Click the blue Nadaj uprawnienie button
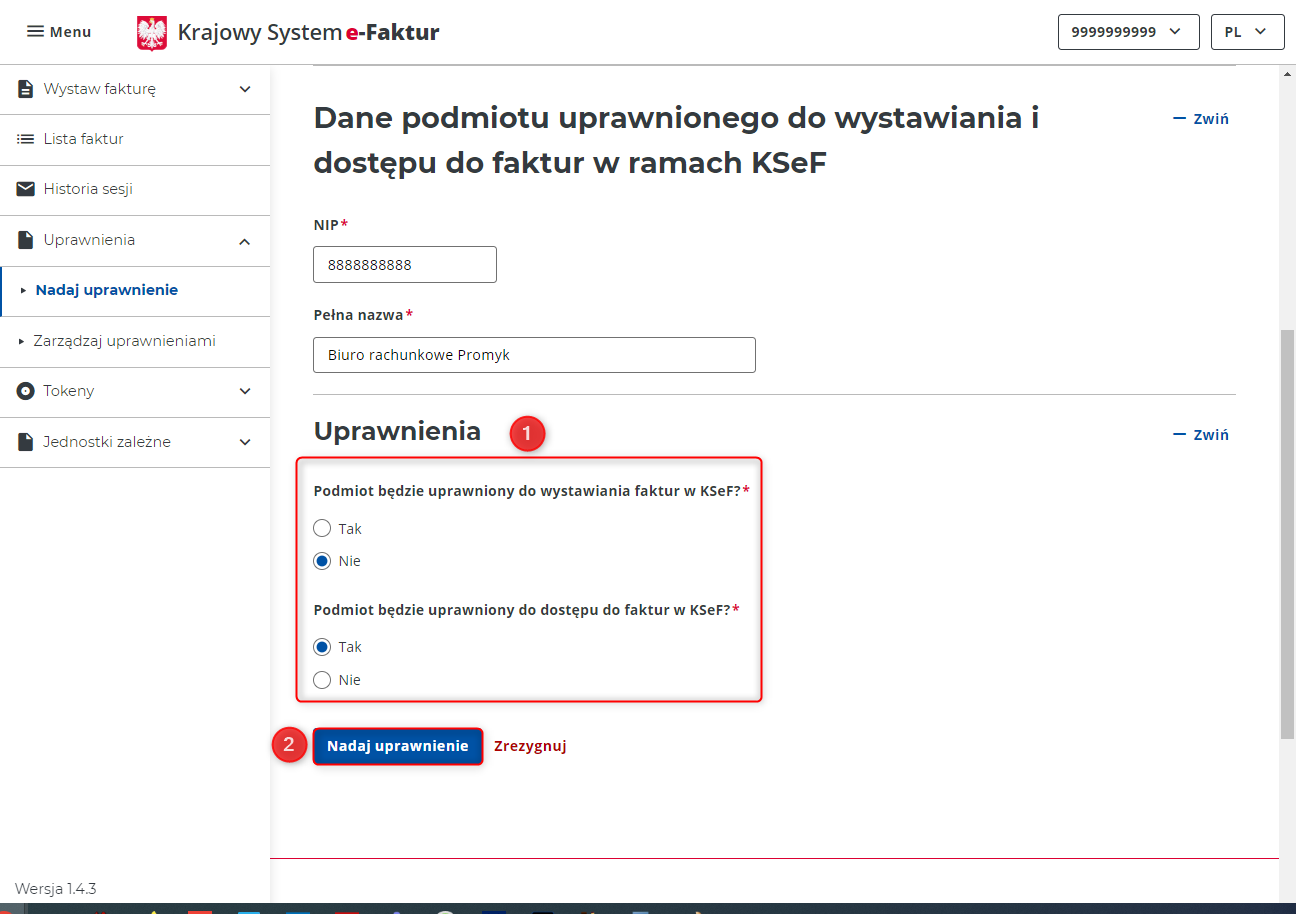 (398, 746)
